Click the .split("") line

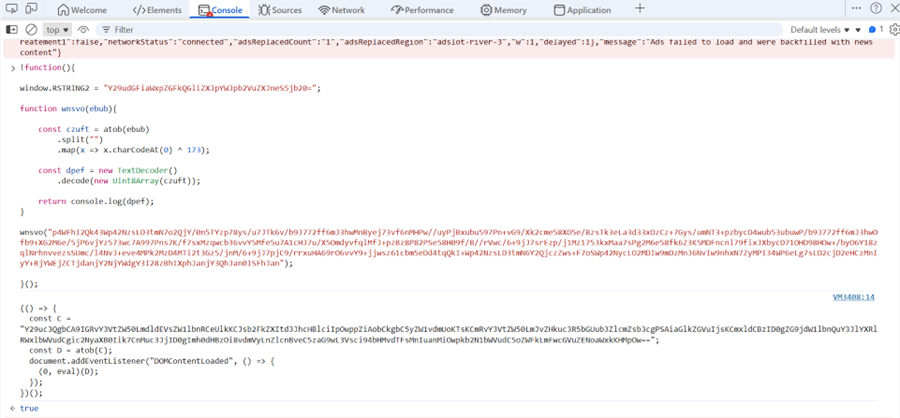[x=80, y=140]
